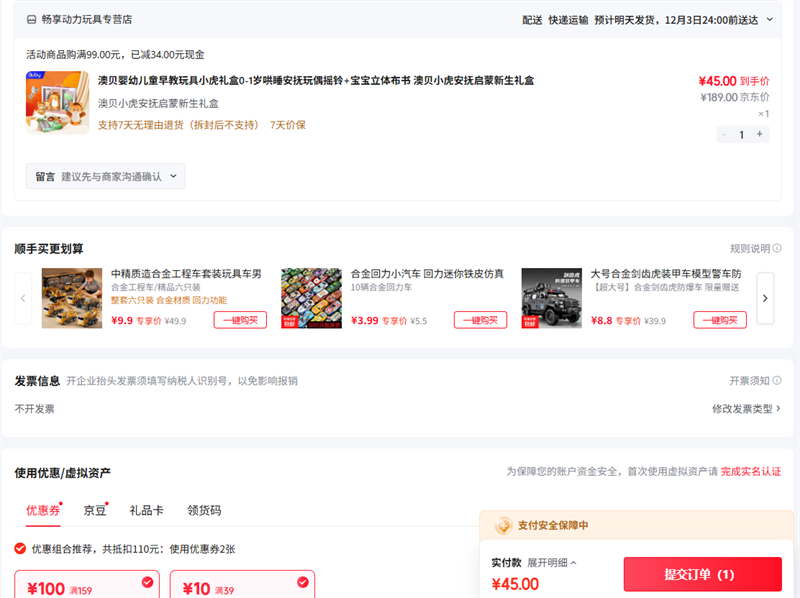The height and width of the screenshot is (598, 800).
Task: Increase quantity with the plus button
Action: point(760,134)
